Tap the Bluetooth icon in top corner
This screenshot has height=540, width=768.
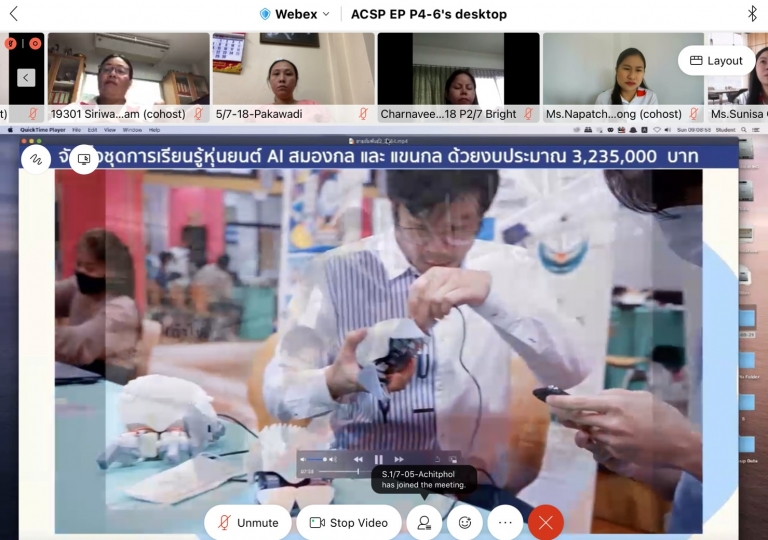(753, 14)
